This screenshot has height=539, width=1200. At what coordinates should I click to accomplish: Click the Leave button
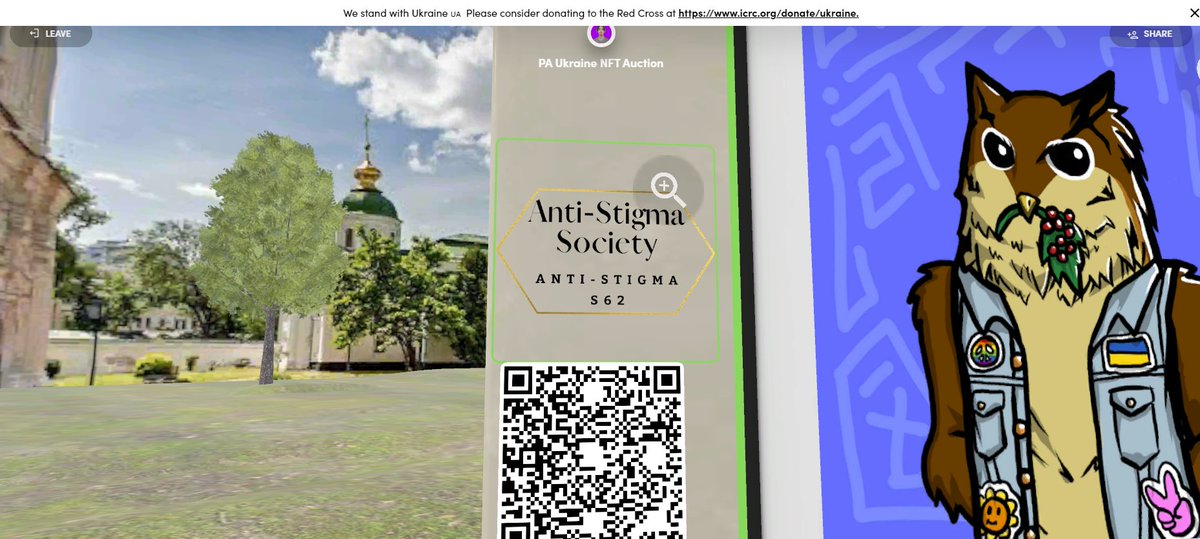[50, 34]
